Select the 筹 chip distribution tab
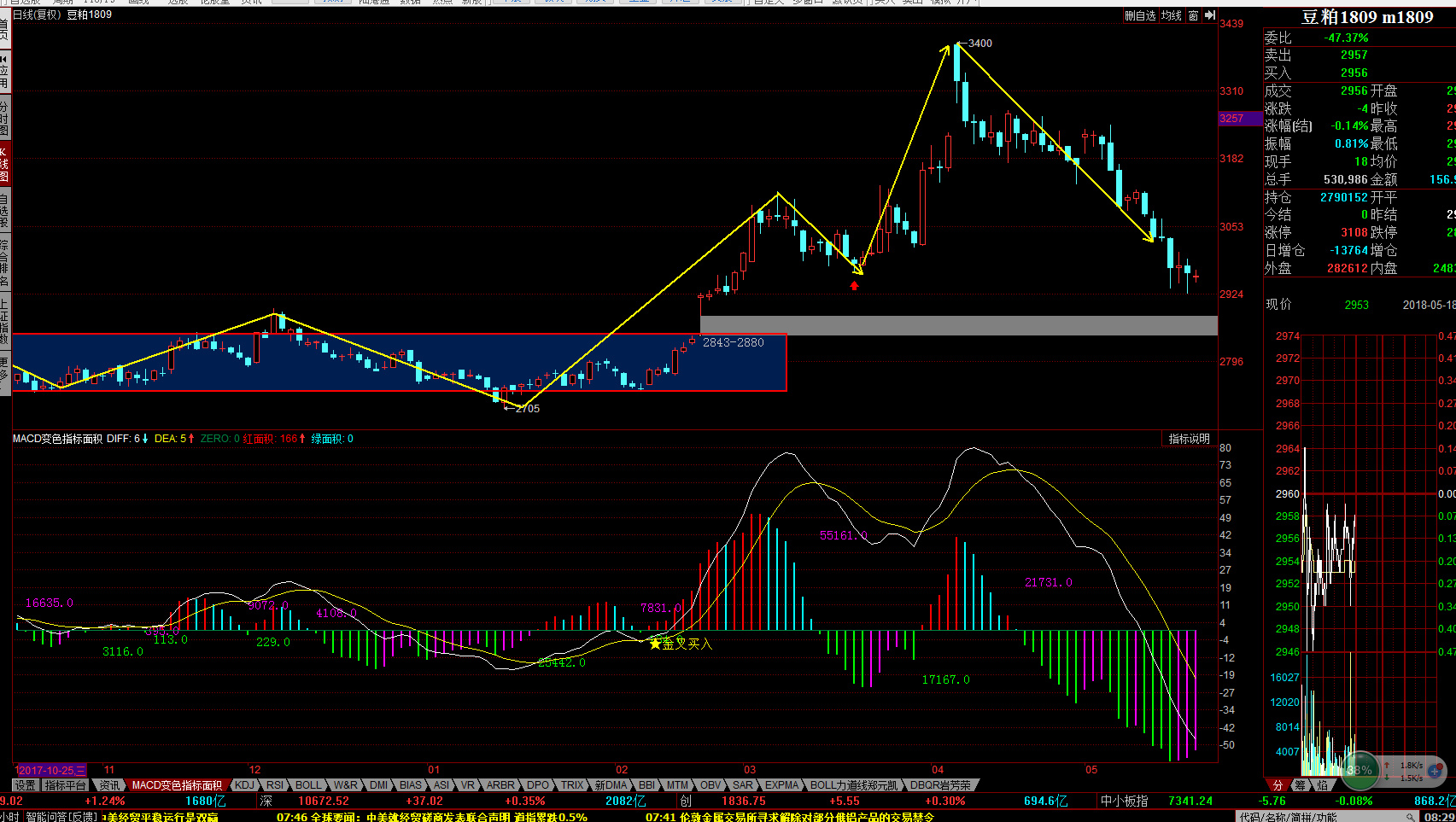This screenshot has height=822, width=1456. (1300, 785)
